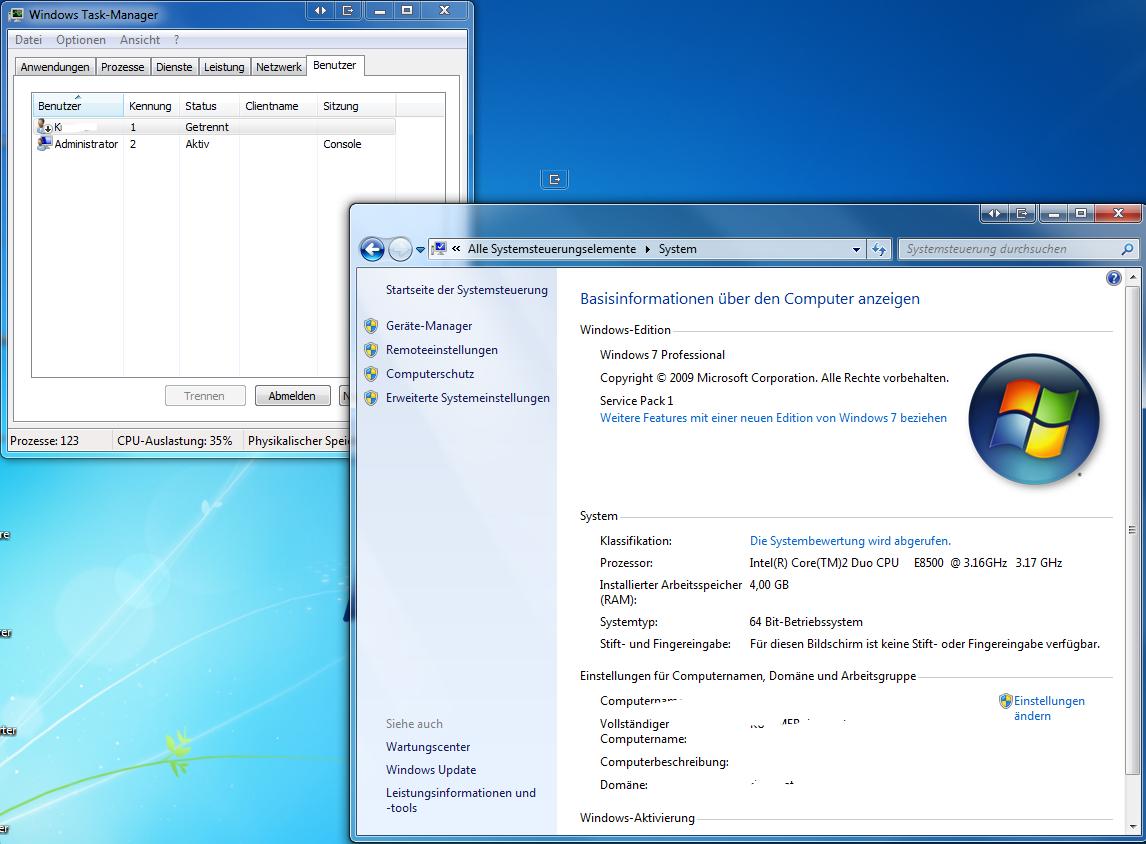Click the Administrator user icon in Task-Manager
The width and height of the screenshot is (1146, 844).
tap(44, 144)
